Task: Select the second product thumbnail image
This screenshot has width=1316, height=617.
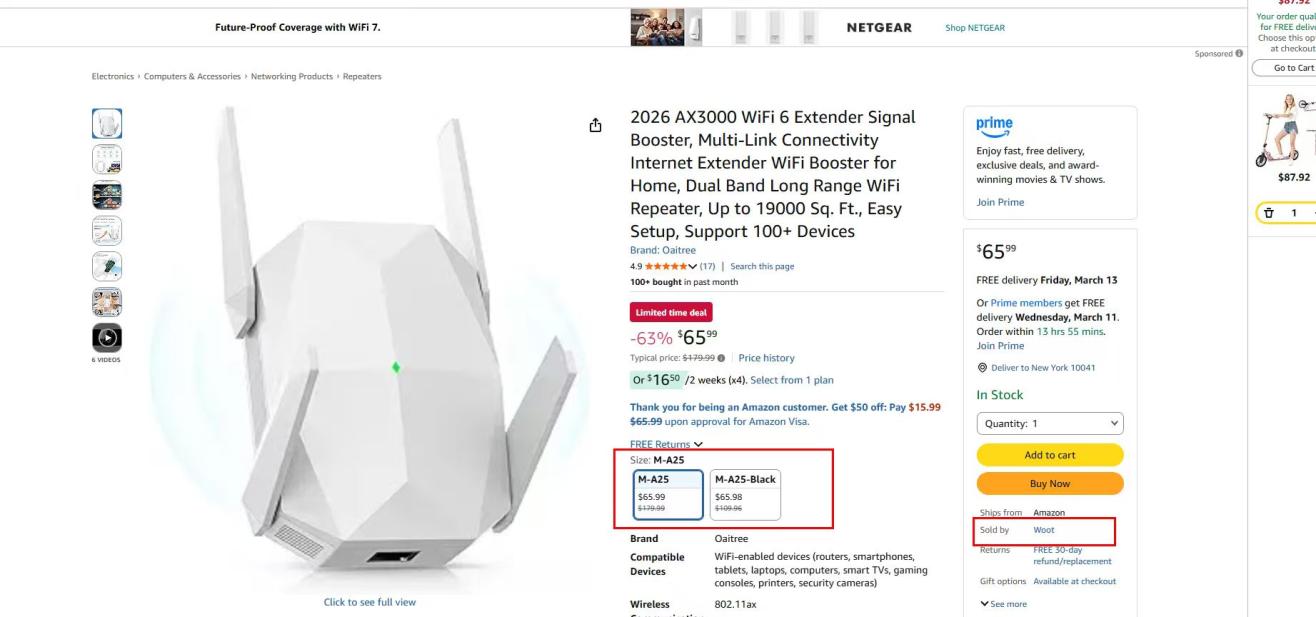Action: 107,160
